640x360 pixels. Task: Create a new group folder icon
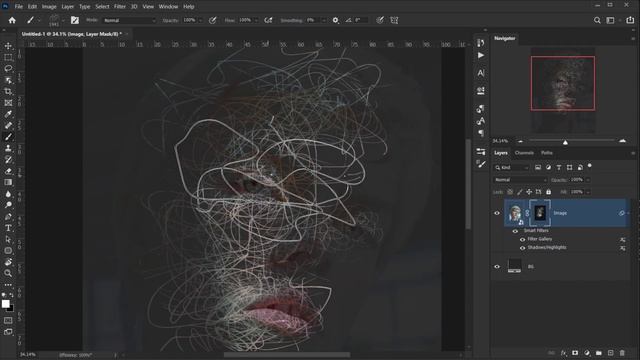[599, 353]
